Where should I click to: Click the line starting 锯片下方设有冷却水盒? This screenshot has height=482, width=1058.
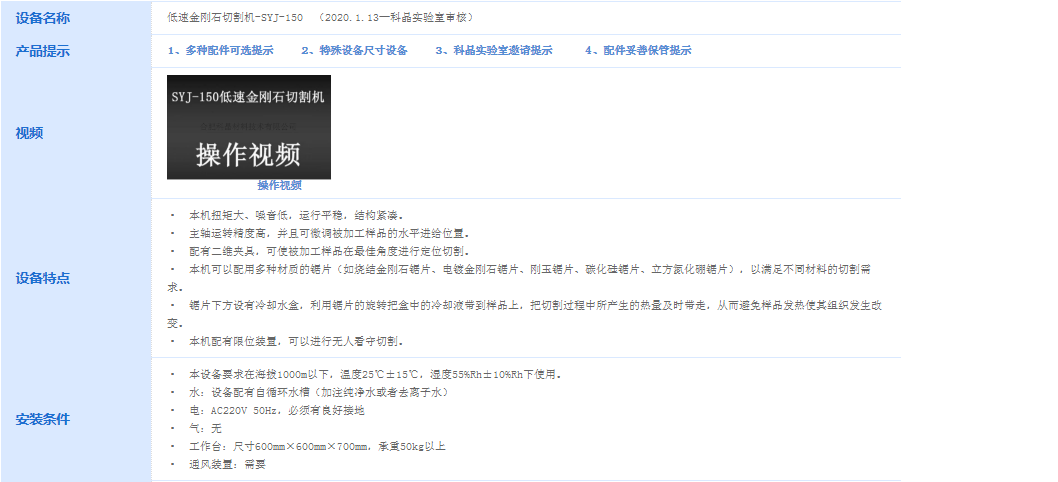pyautogui.click(x=525, y=315)
